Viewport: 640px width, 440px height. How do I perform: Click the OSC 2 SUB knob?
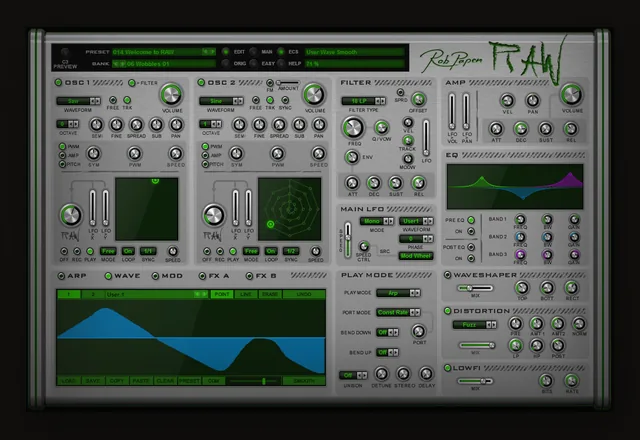pos(299,124)
